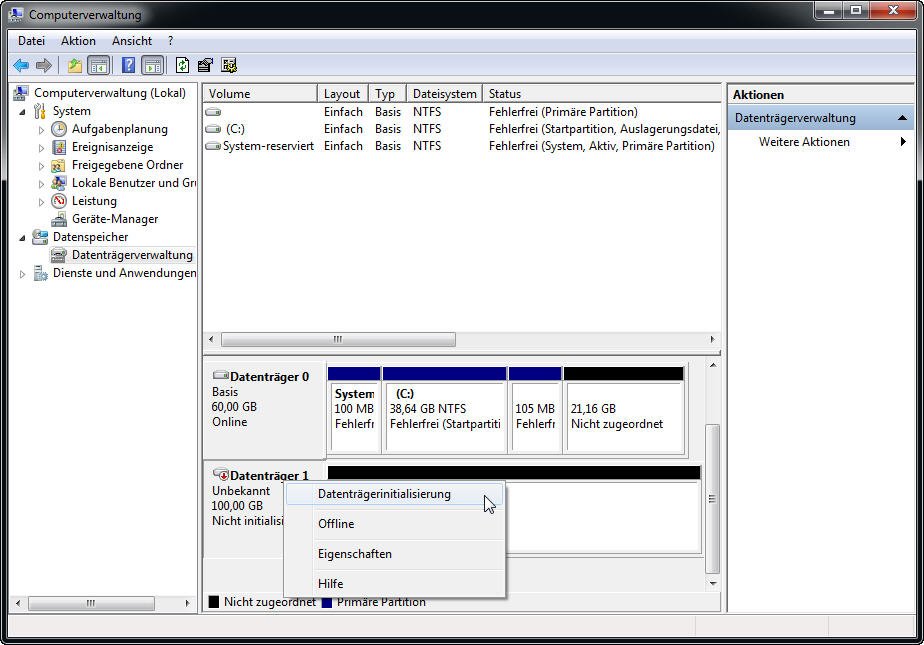Viewport: 924px width, 645px height.
Task: Click the Datenträgerverwaltung icon in tree
Action: click(58, 255)
